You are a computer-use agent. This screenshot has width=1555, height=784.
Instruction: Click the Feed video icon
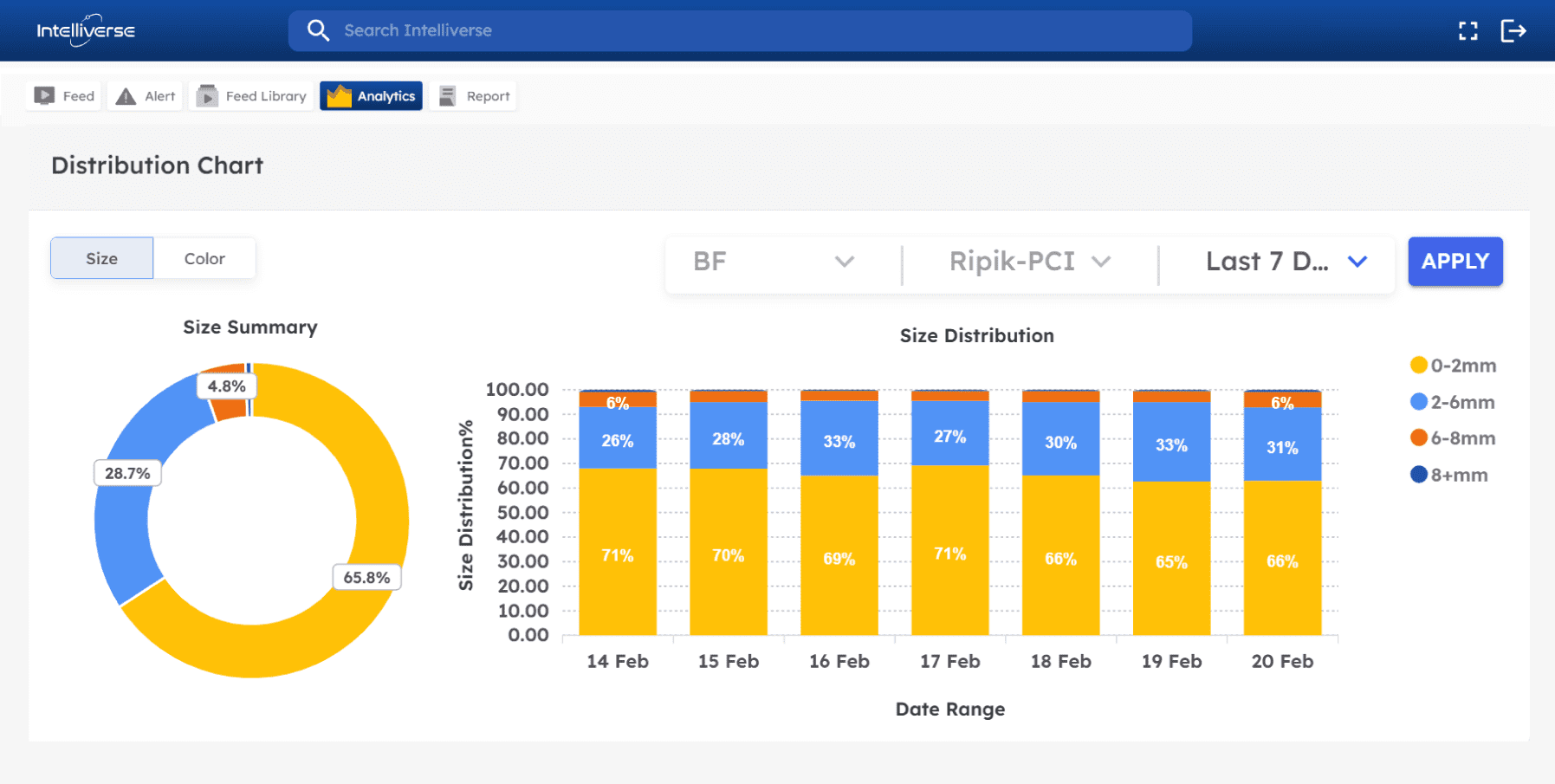coord(44,96)
